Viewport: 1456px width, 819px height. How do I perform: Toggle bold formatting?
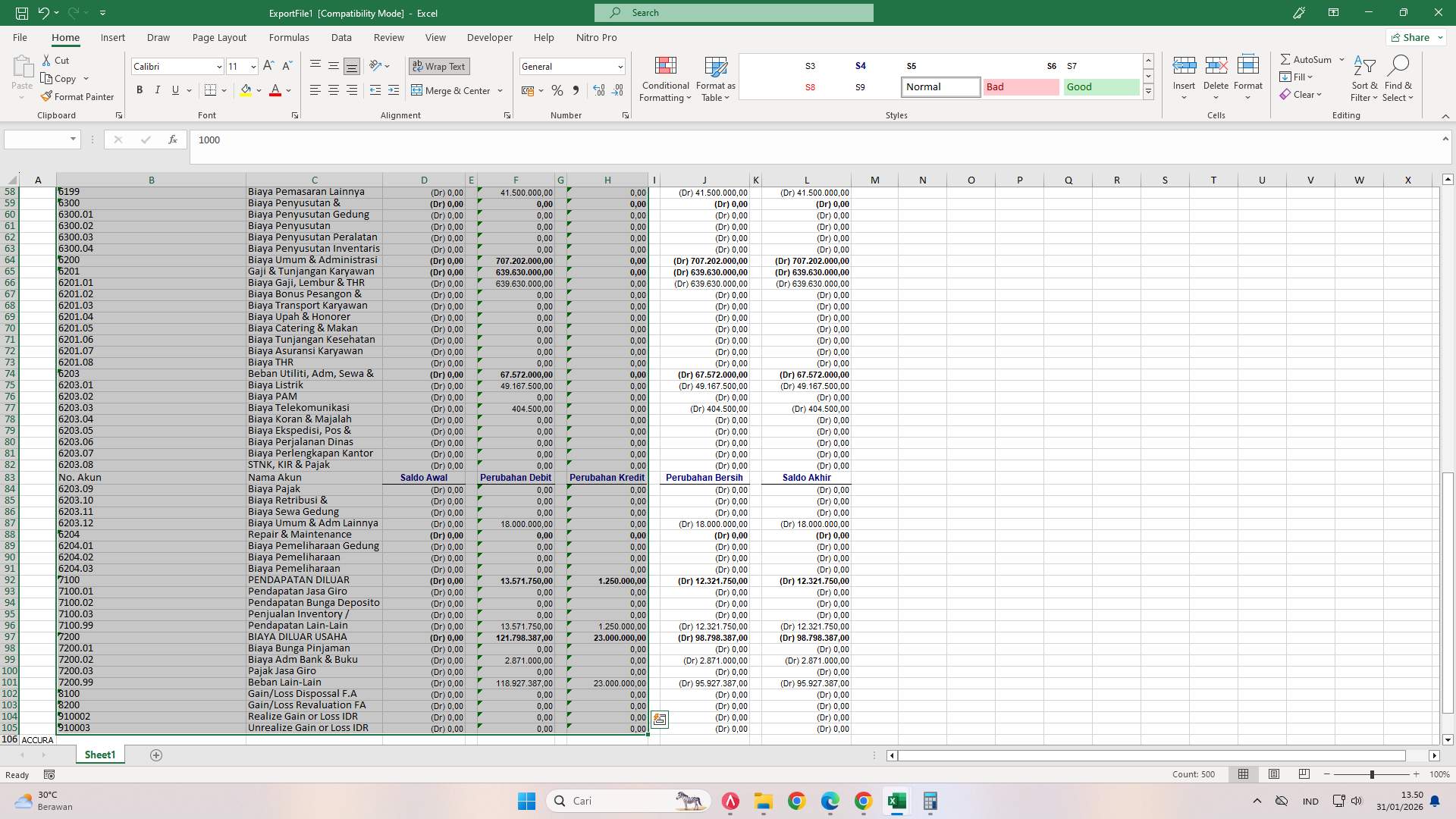point(139,90)
